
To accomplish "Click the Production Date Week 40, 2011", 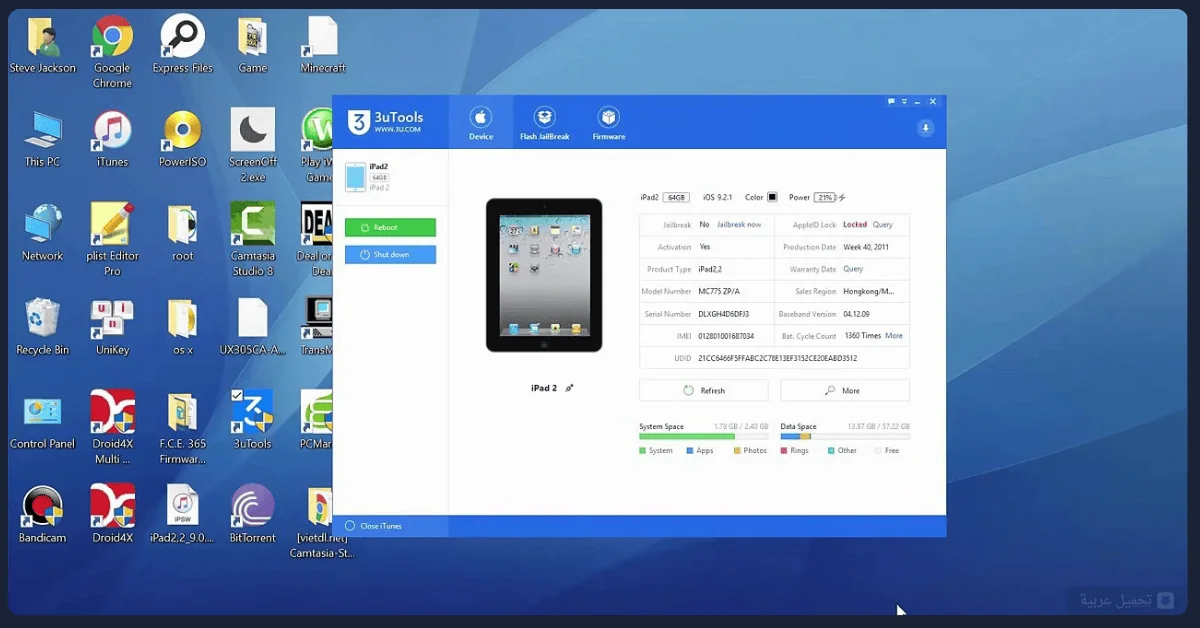I will point(865,247).
